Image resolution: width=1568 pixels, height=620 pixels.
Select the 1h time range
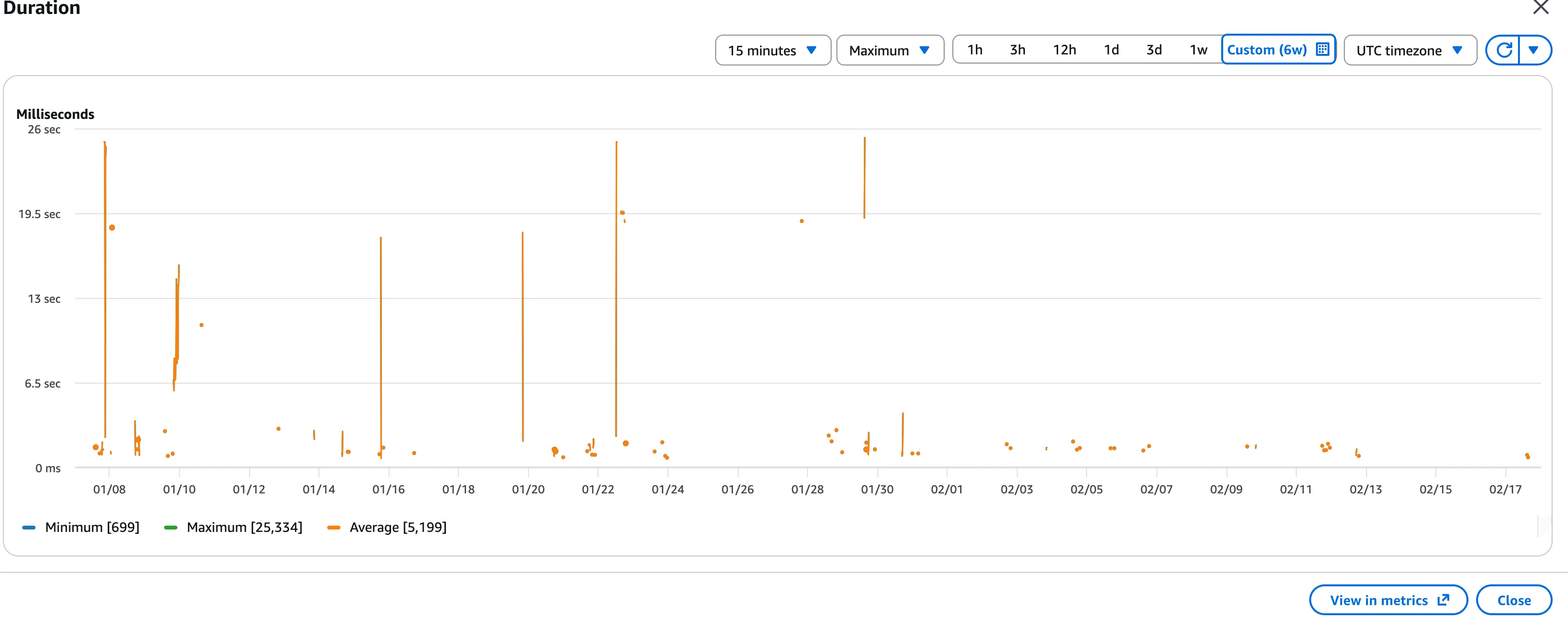point(974,50)
